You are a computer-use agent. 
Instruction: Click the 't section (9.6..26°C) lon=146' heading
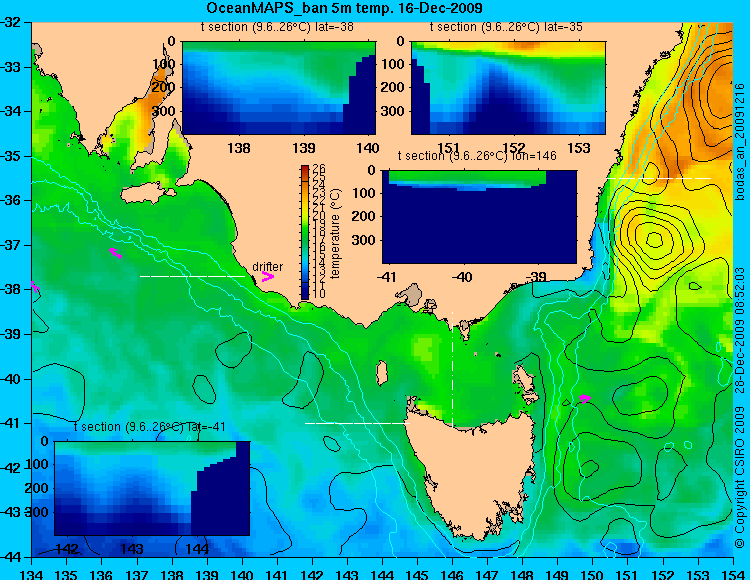click(477, 155)
